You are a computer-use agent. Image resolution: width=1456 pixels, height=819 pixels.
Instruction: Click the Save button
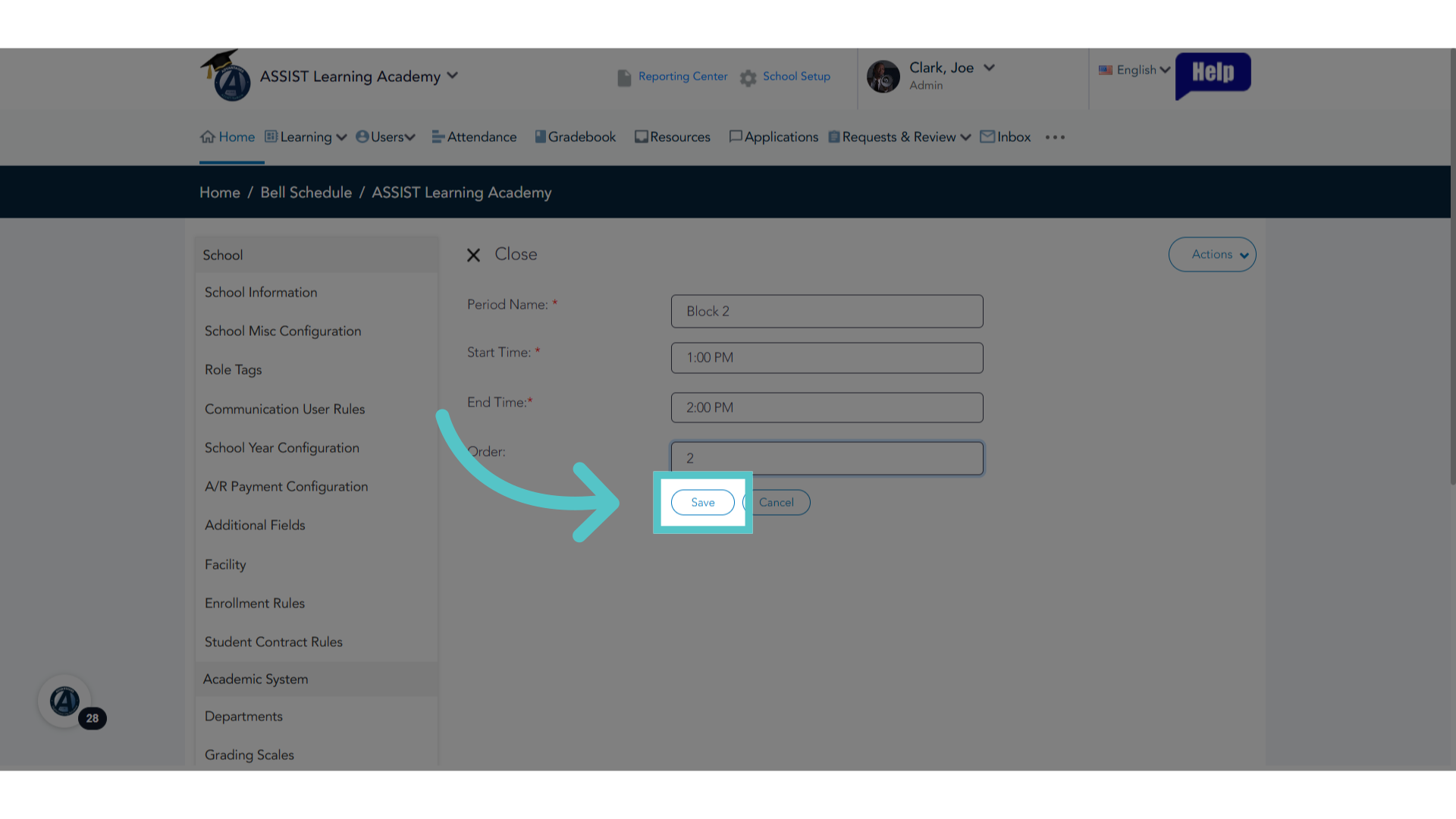pos(703,502)
